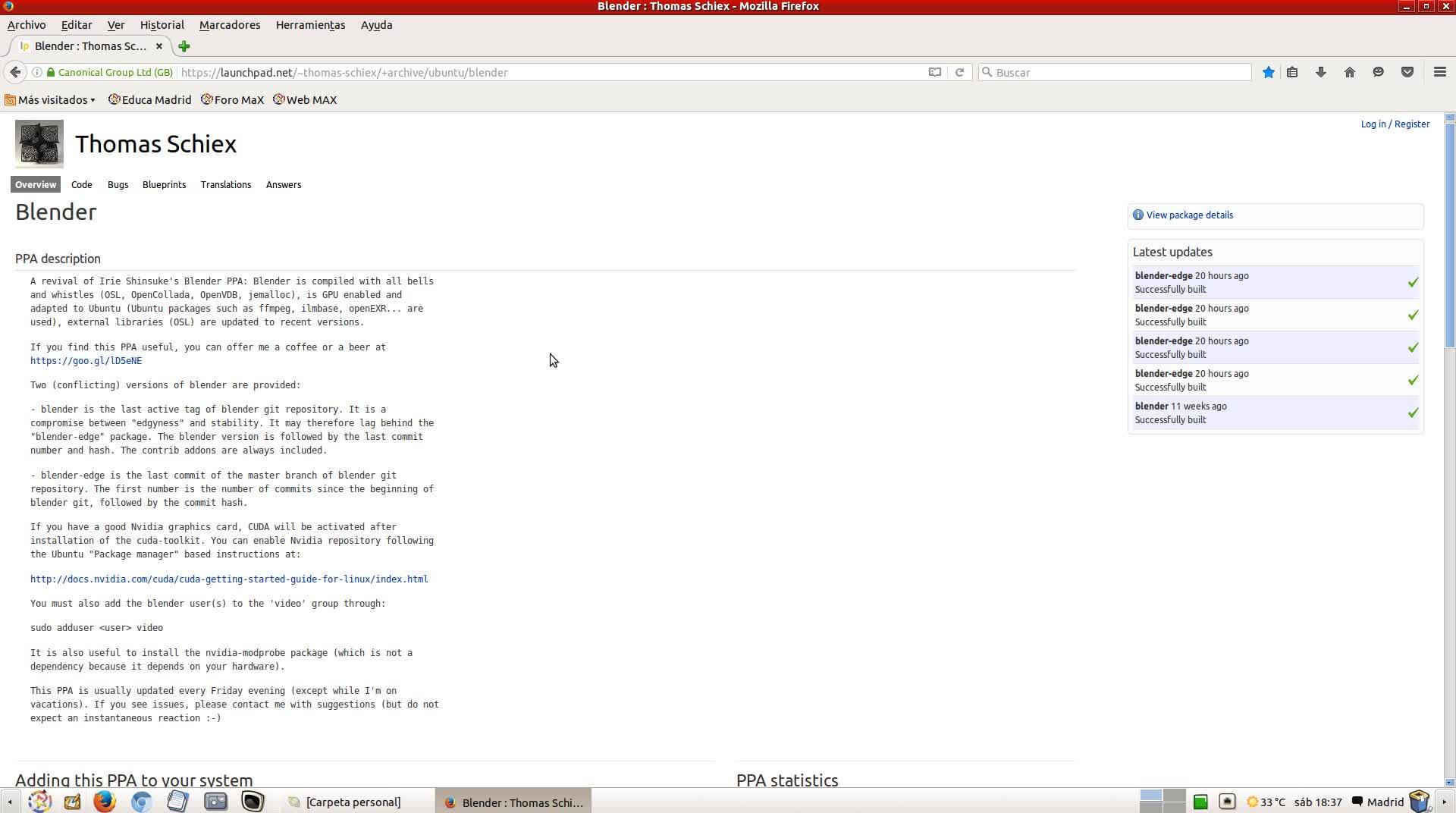This screenshot has height=813, width=1456.
Task: Open the terminal-style launcher in bottom panel
Action: pos(253,801)
